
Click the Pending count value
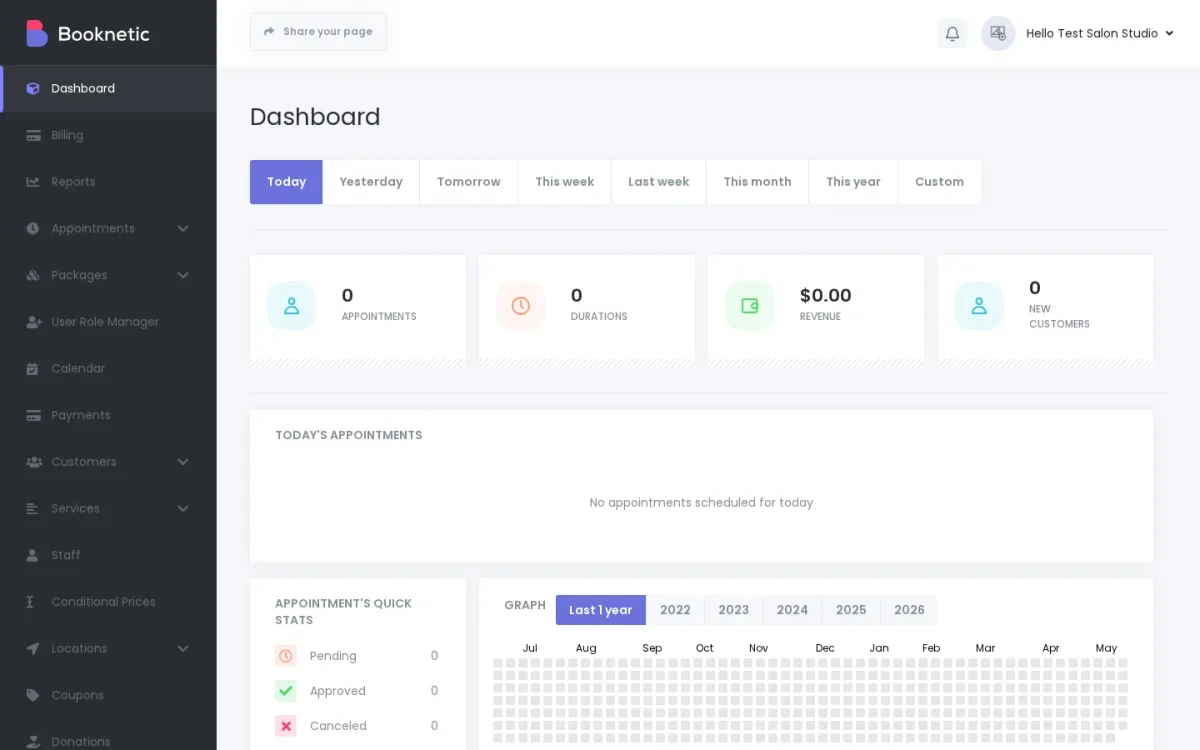pyautogui.click(x=434, y=656)
